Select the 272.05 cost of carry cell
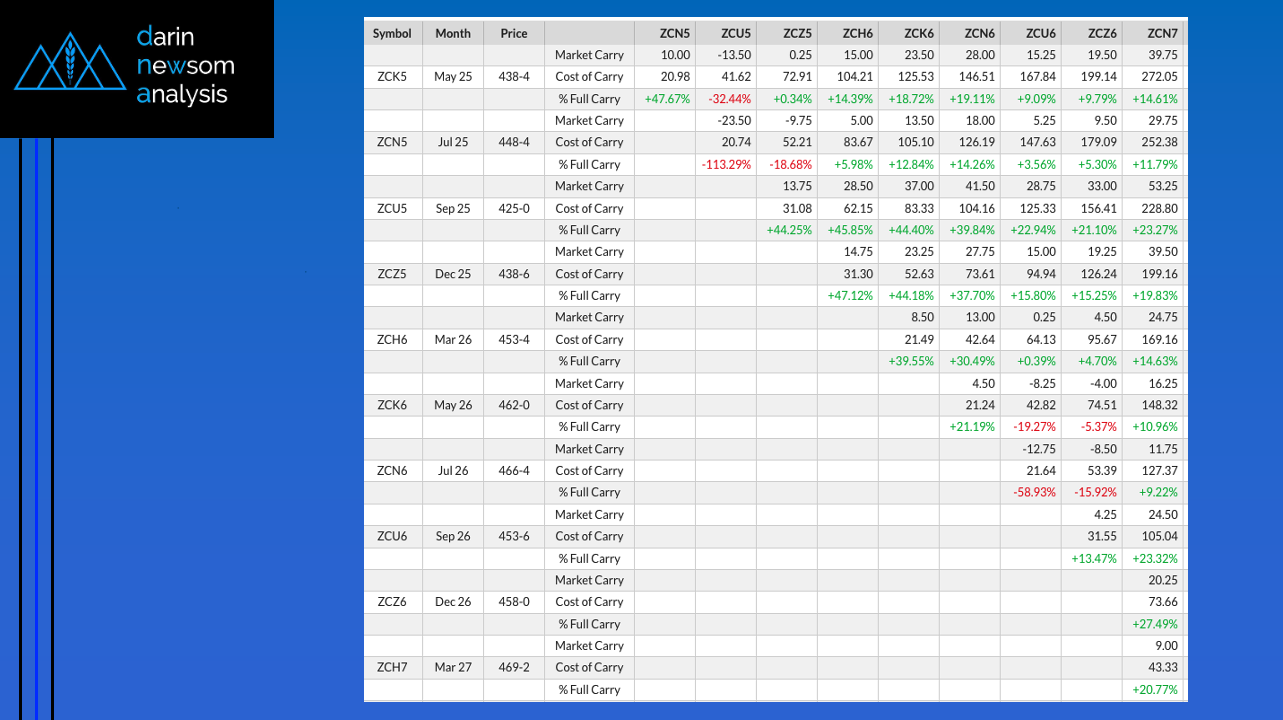The width and height of the screenshot is (1283, 720). point(1157,77)
